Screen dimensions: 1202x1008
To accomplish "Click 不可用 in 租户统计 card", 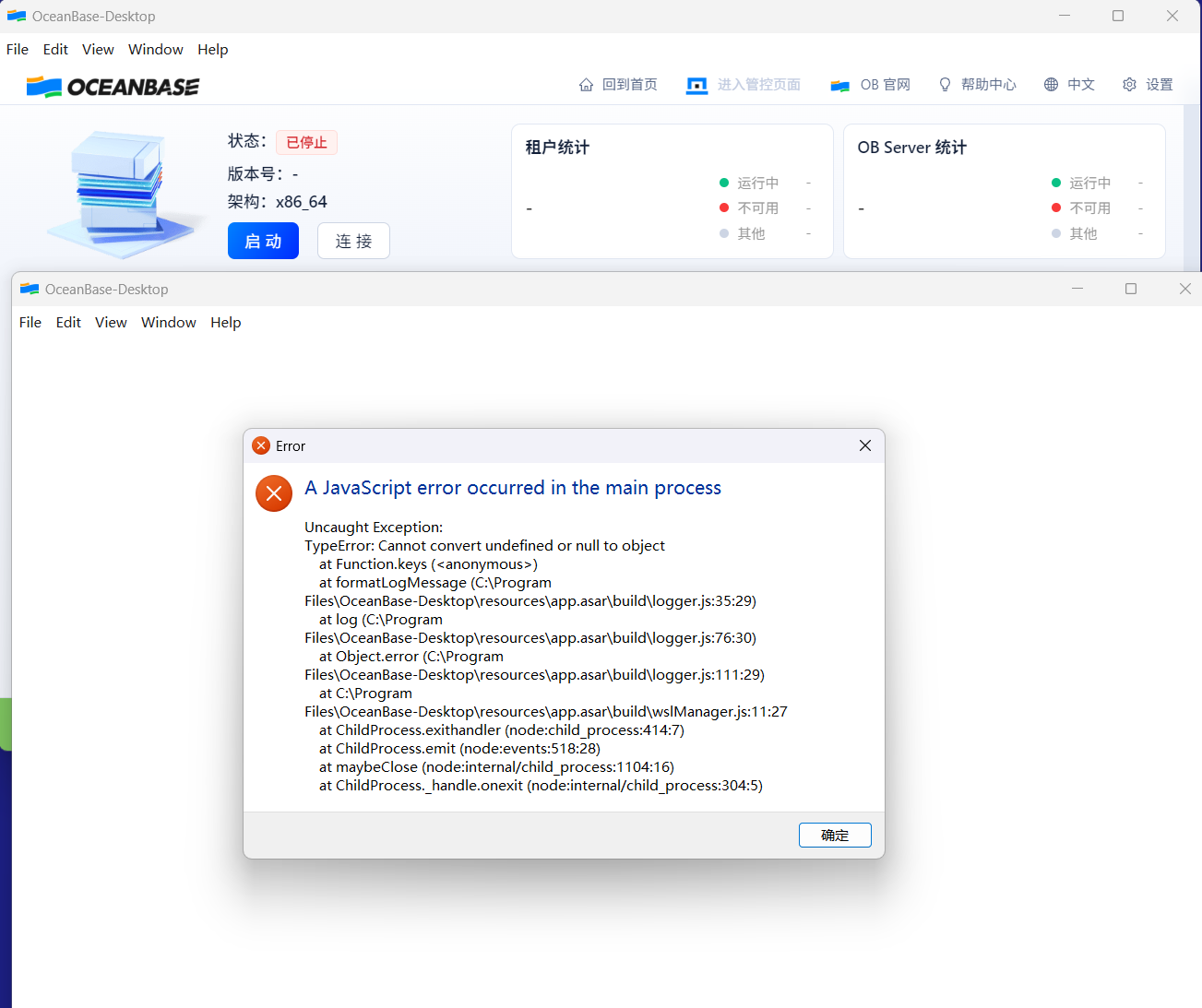I will coord(758,208).
